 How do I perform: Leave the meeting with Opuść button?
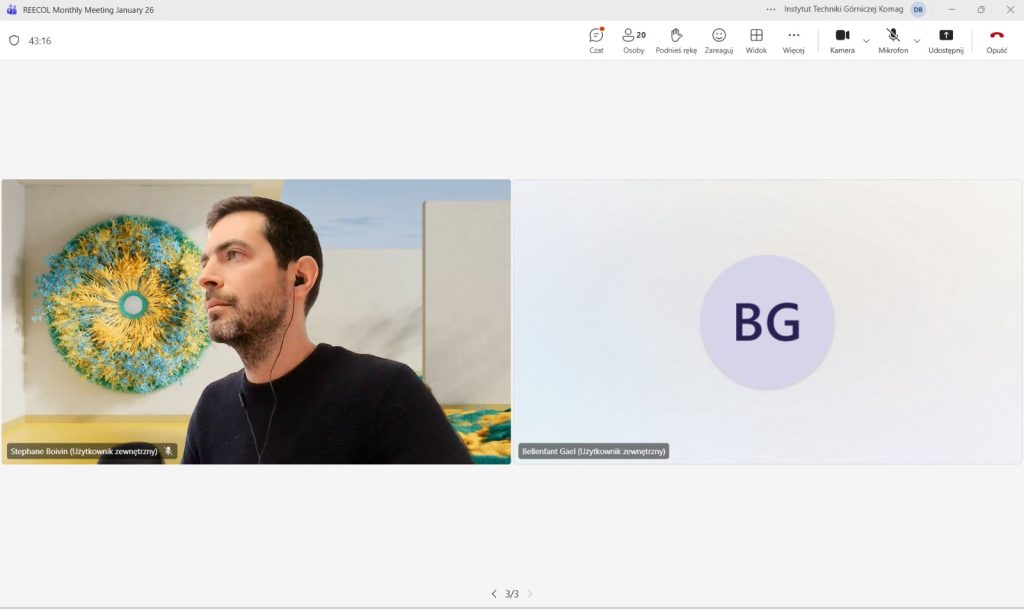996,40
